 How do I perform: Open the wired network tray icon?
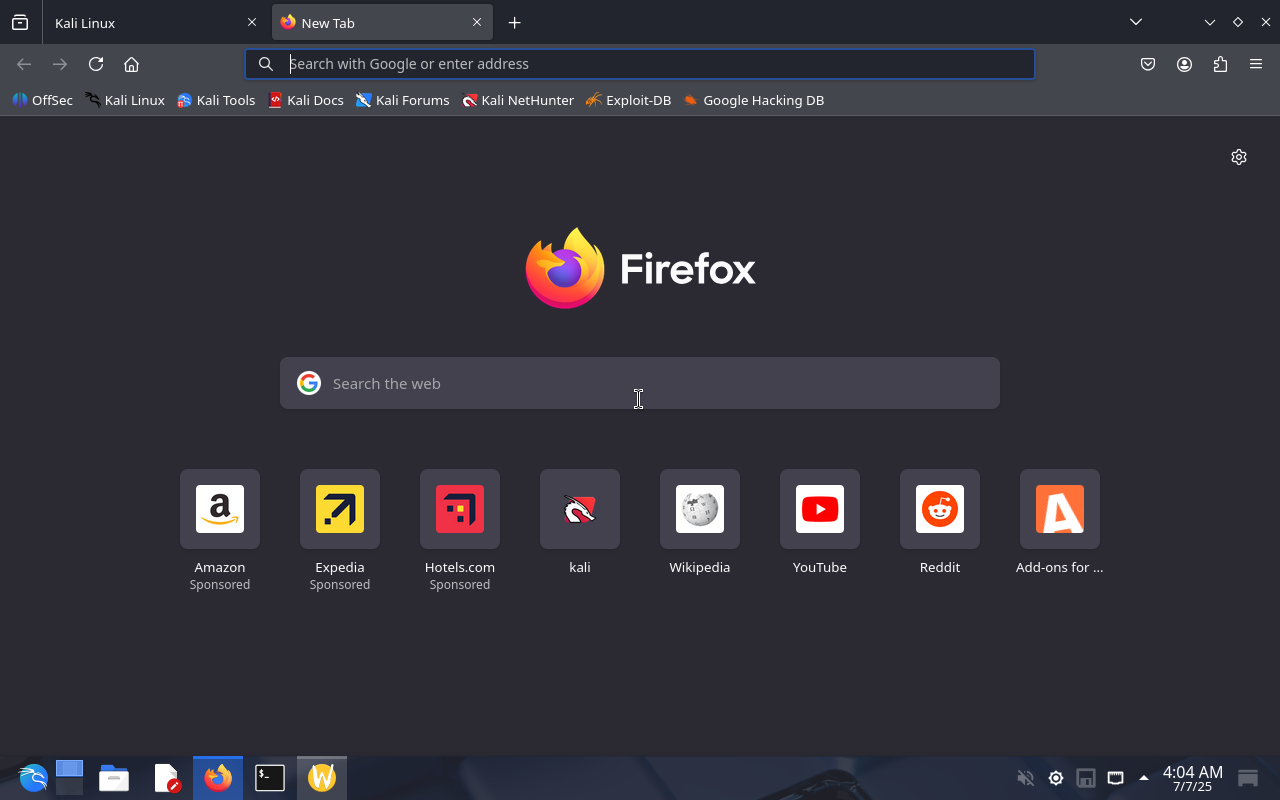(x=1115, y=777)
